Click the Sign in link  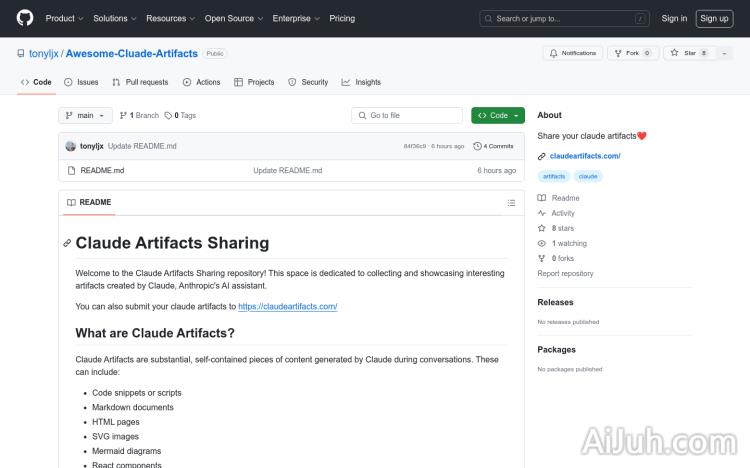(x=674, y=18)
